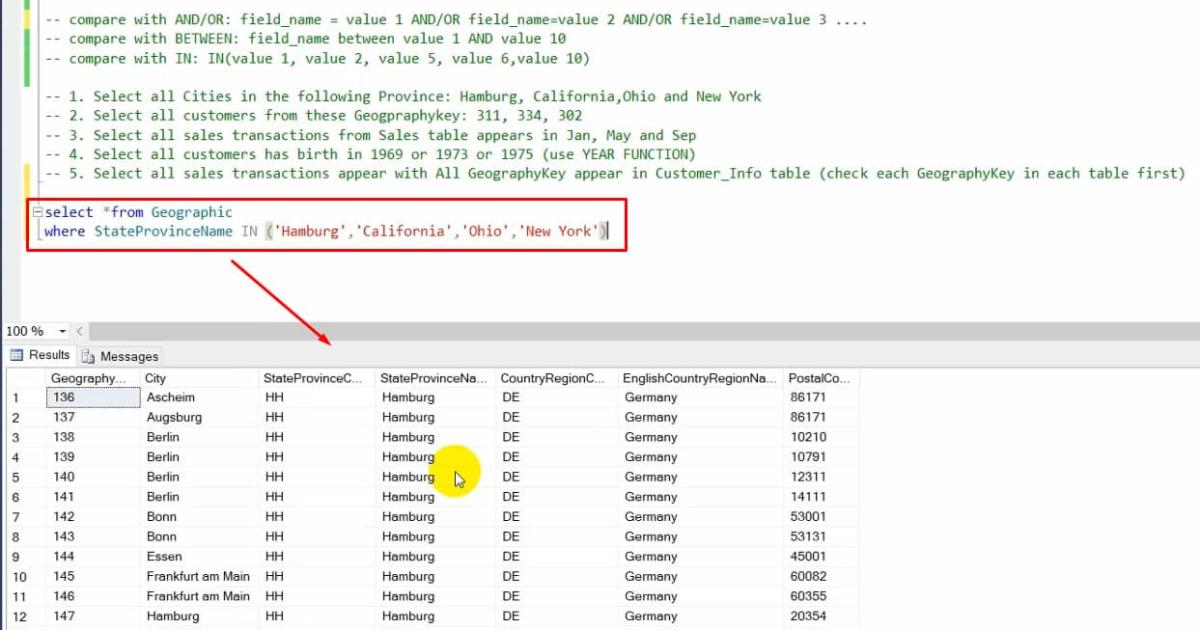The width and height of the screenshot is (1200, 630).
Task: Select the cell showing GeographyKey 136
Action: (90, 397)
